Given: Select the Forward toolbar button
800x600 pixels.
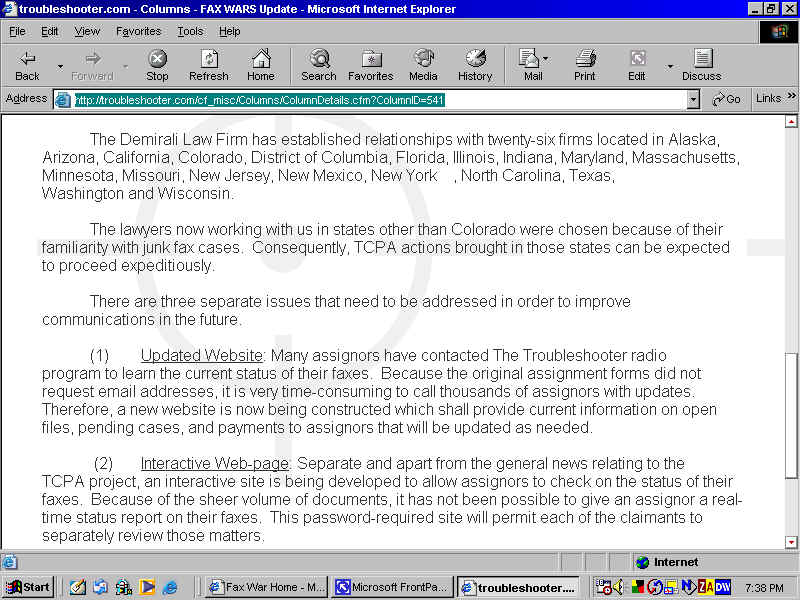Looking at the screenshot, I should pyautogui.click(x=92, y=65).
